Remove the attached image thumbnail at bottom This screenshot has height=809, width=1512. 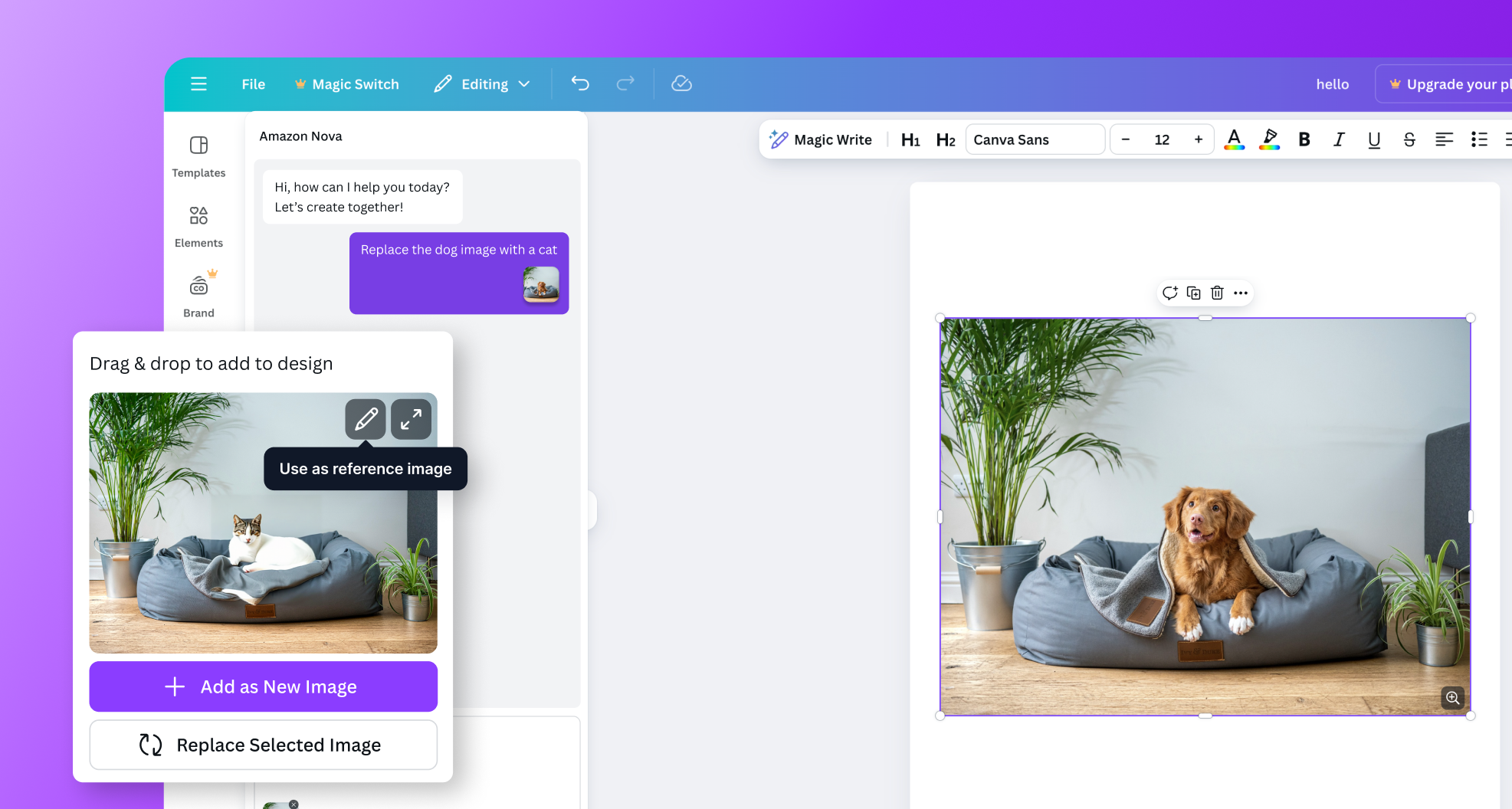pos(294,804)
